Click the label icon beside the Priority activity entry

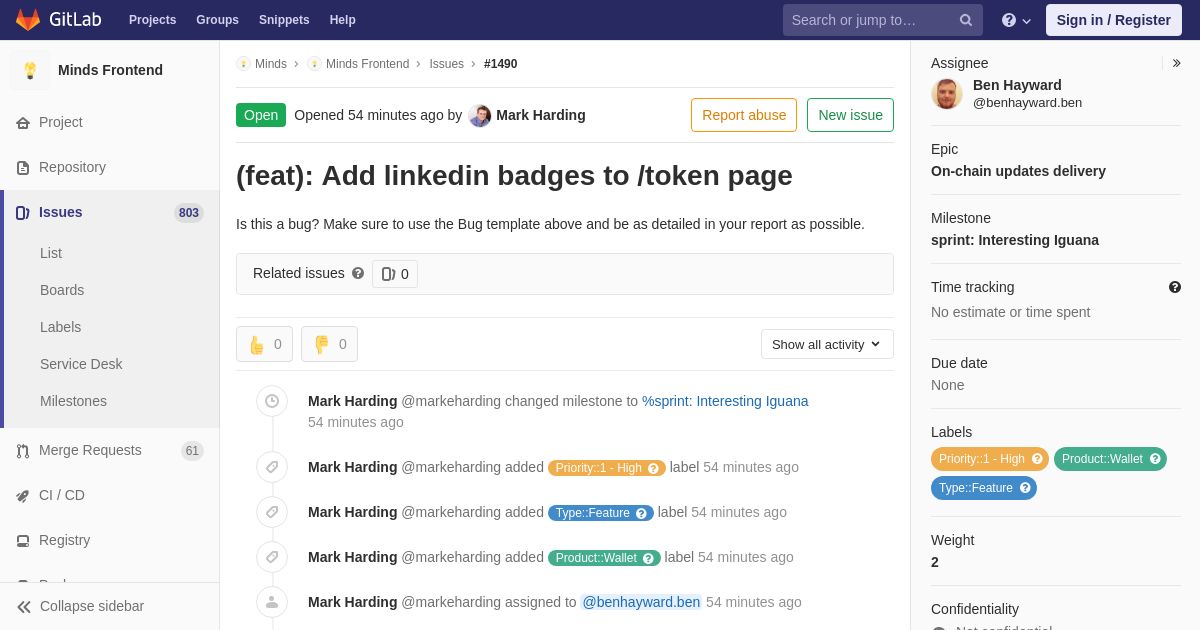pos(272,467)
